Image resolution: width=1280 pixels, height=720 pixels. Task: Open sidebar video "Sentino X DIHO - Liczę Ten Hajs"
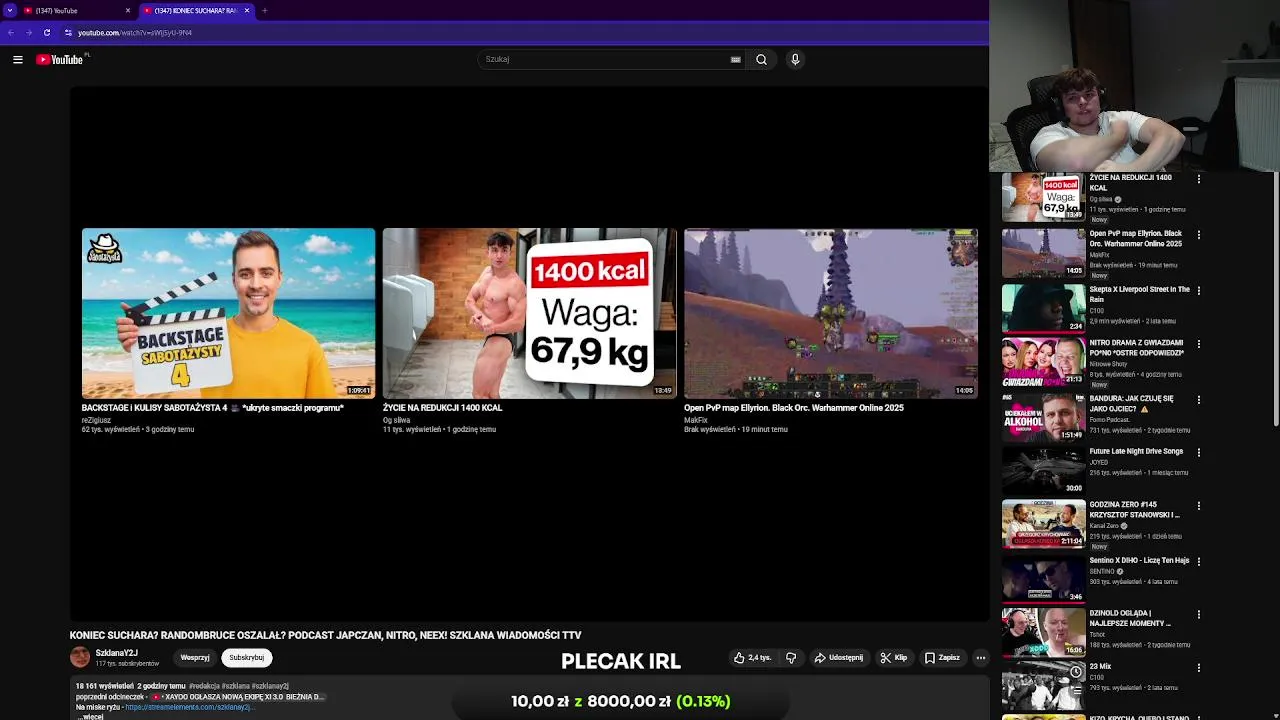point(1139,561)
